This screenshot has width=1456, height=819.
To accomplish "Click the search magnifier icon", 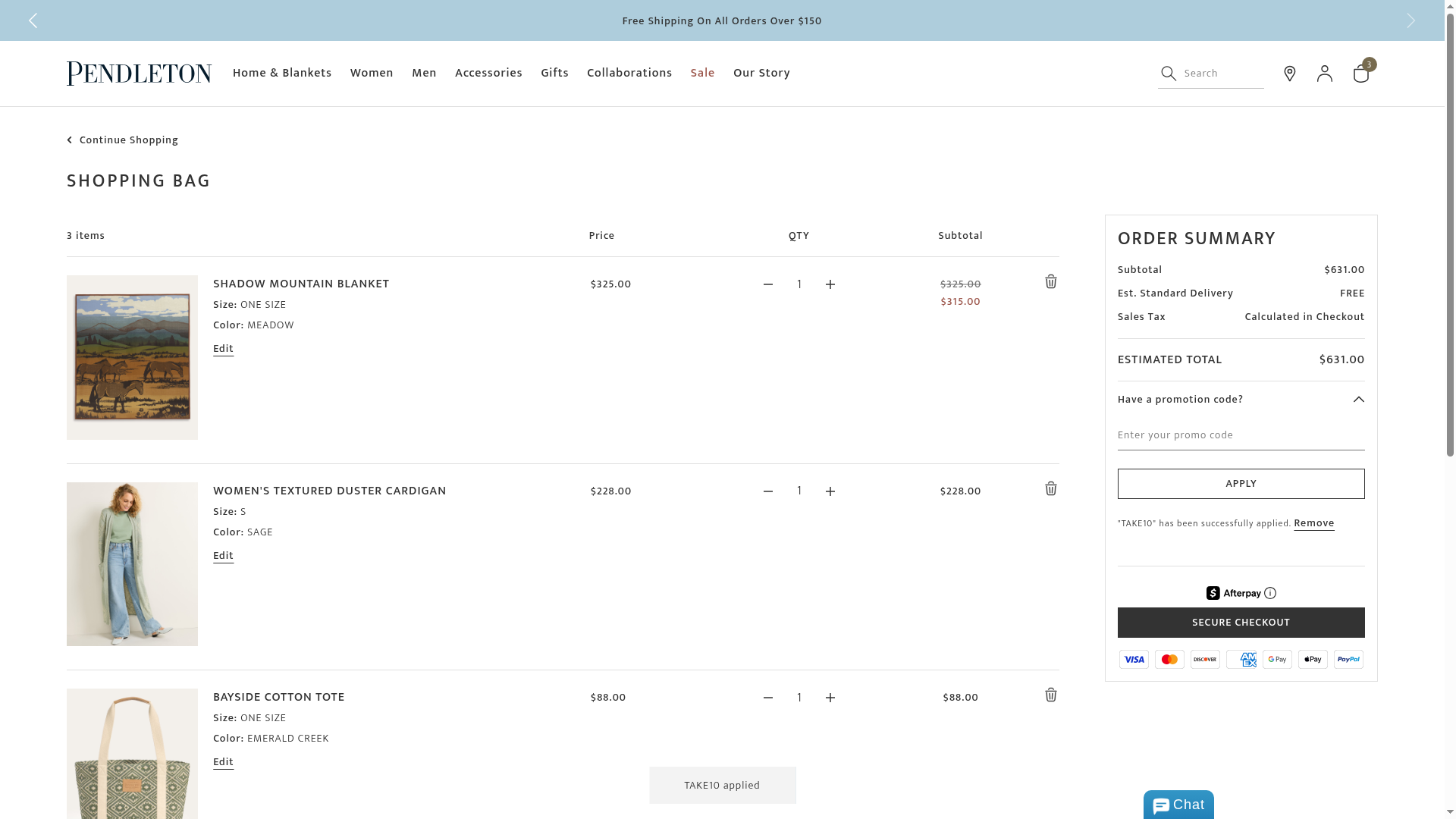I will (1169, 74).
